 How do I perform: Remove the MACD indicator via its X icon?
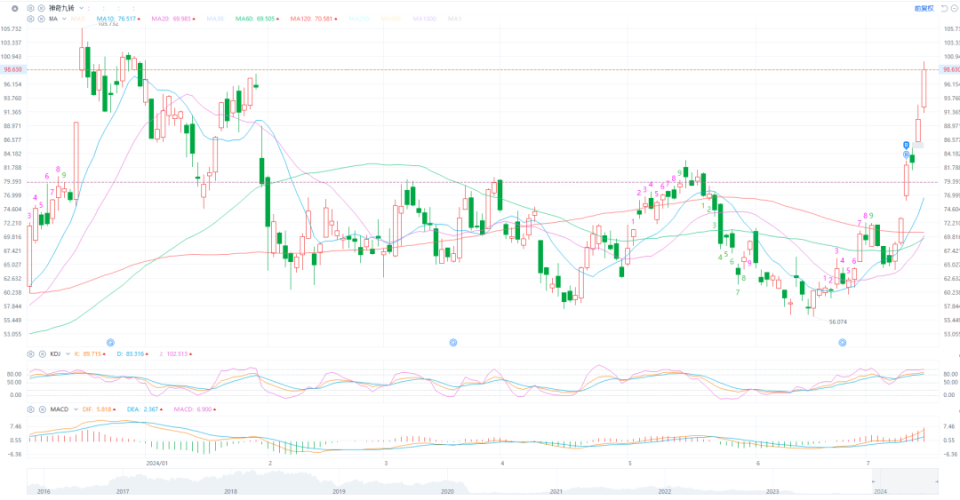42,409
